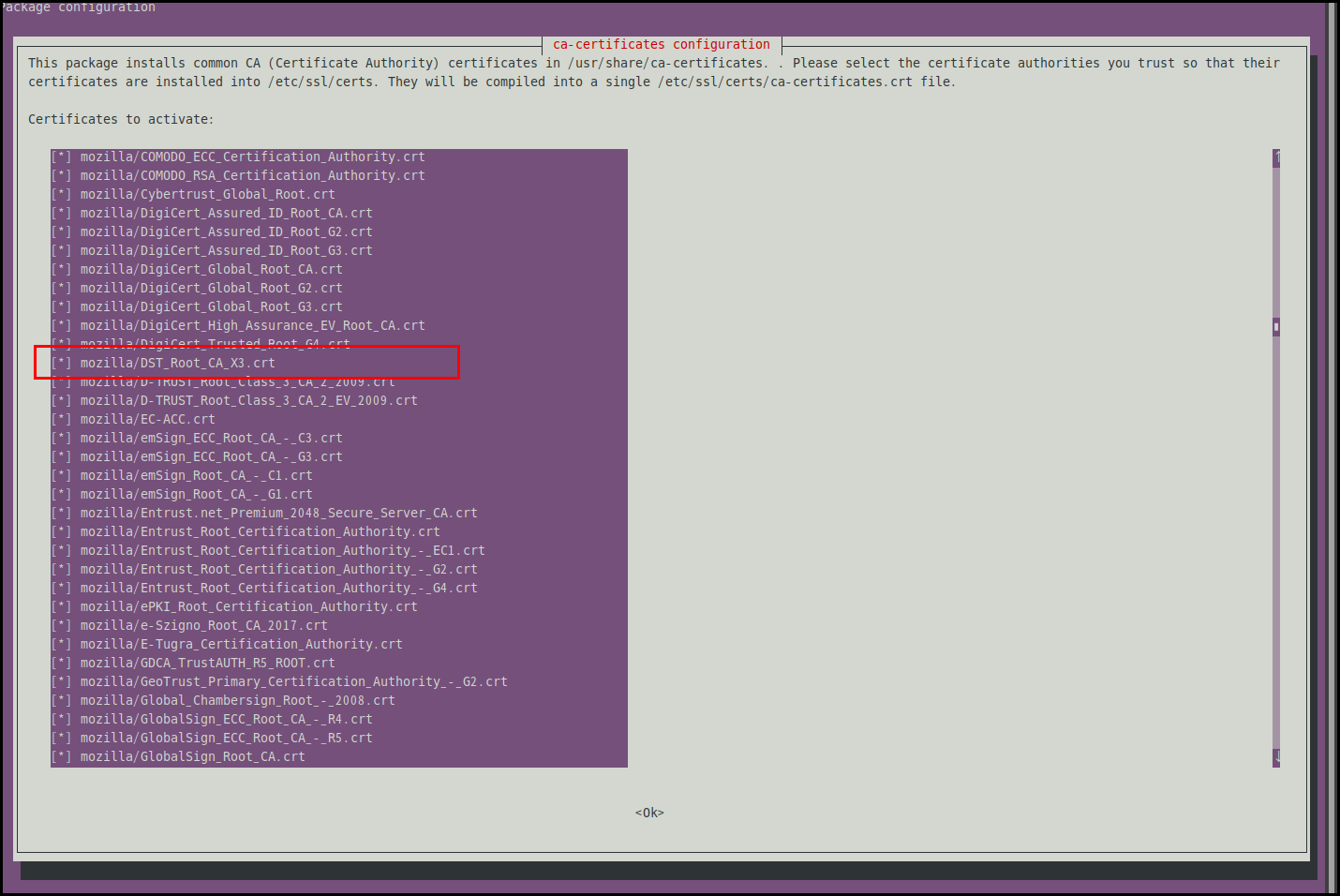The width and height of the screenshot is (1340, 896).
Task: Toggle the DigiCert_Assured_ID_Root_CA.crt checkbox
Action: (62, 213)
